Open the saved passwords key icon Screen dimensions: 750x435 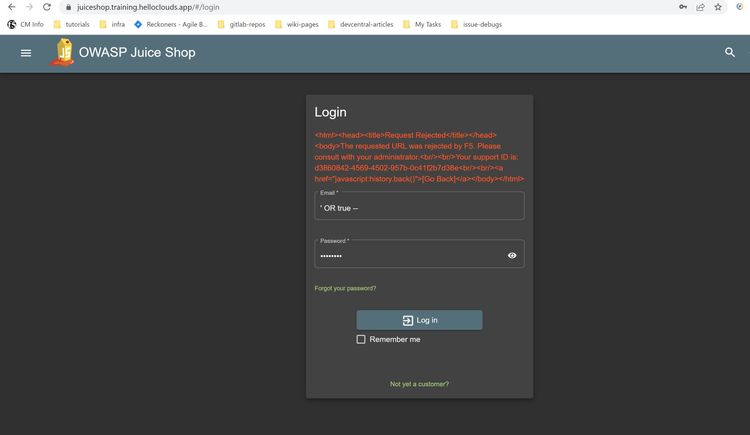pos(683,7)
